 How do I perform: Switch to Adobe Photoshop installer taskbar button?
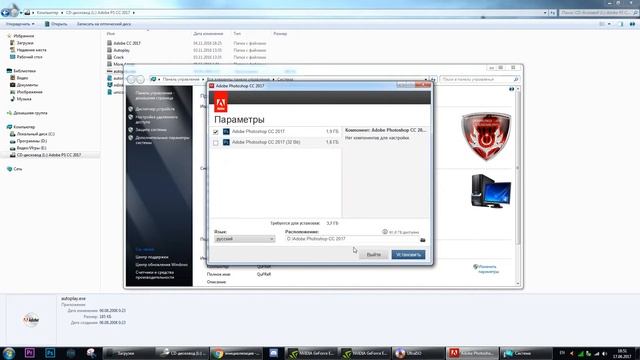pos(472,353)
